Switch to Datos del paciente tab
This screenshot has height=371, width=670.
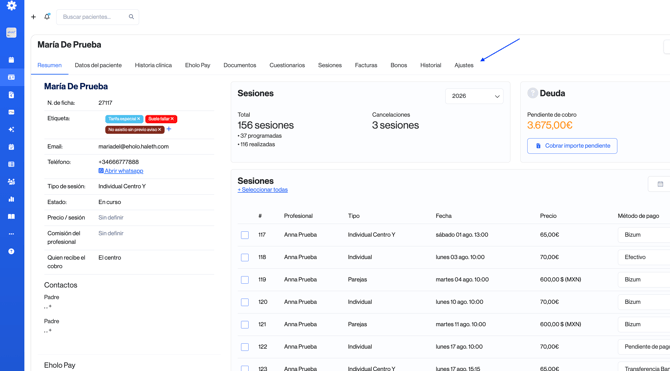(98, 65)
